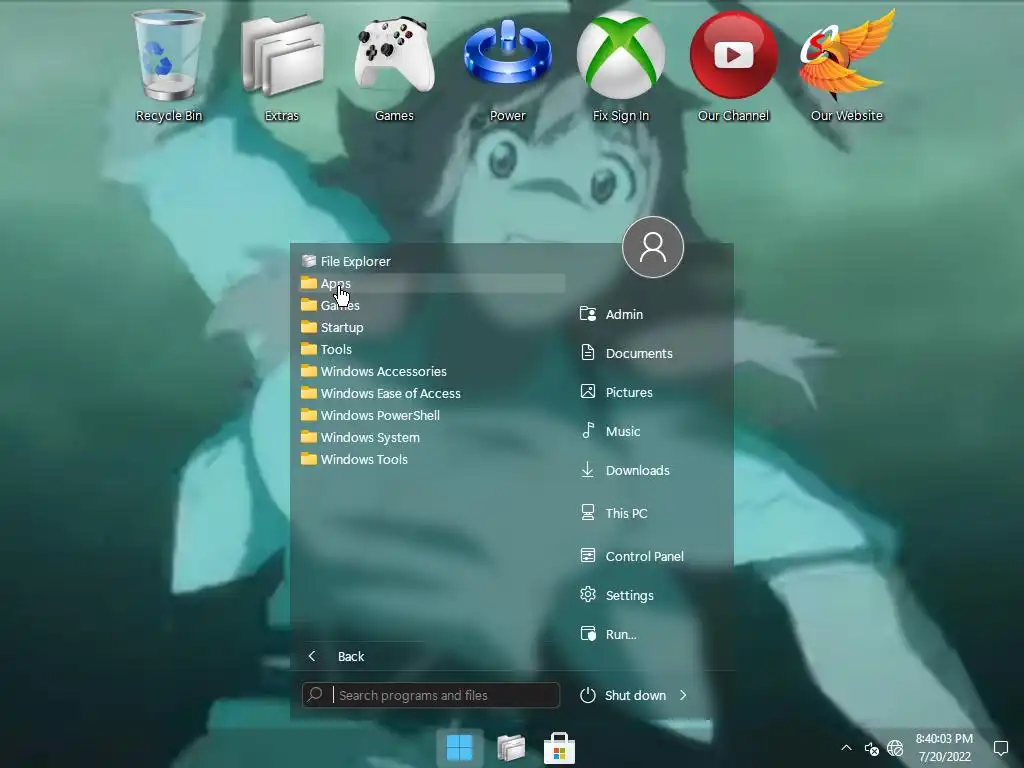Click the user account avatar picture

point(652,247)
